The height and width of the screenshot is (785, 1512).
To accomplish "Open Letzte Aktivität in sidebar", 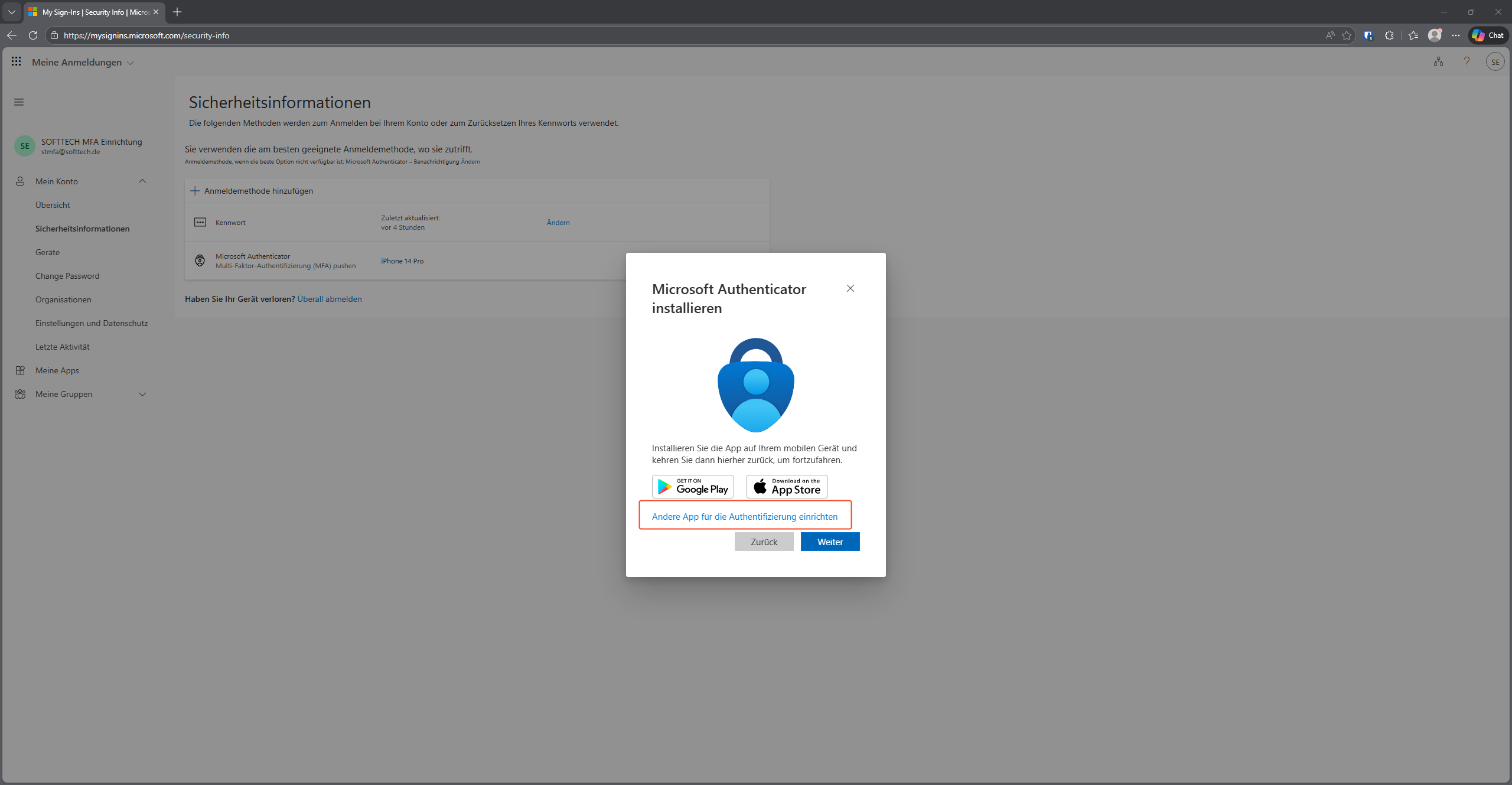I will pyautogui.click(x=63, y=347).
